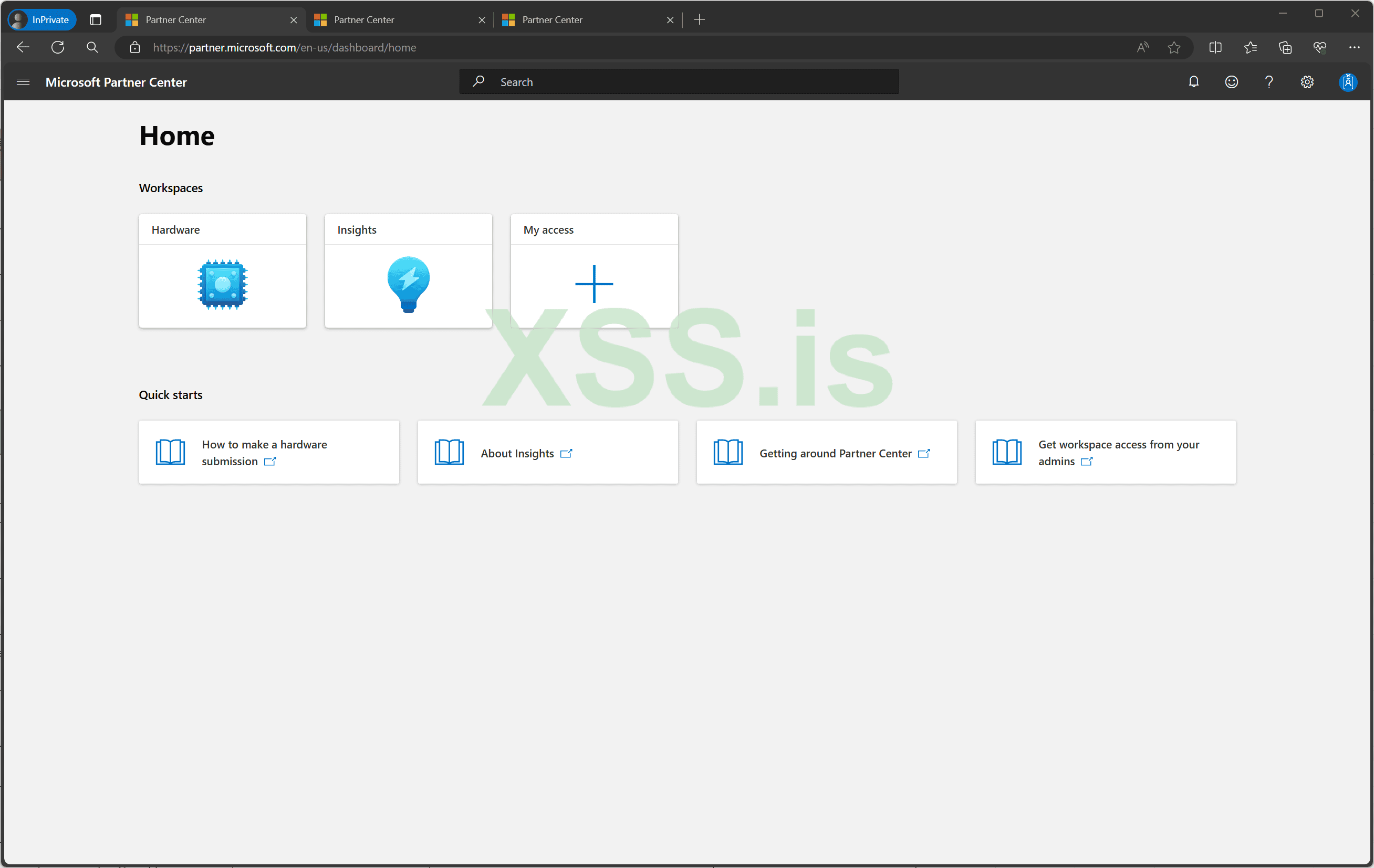Open the hamburger navigation menu
The image size is (1374, 868).
pos(23,82)
